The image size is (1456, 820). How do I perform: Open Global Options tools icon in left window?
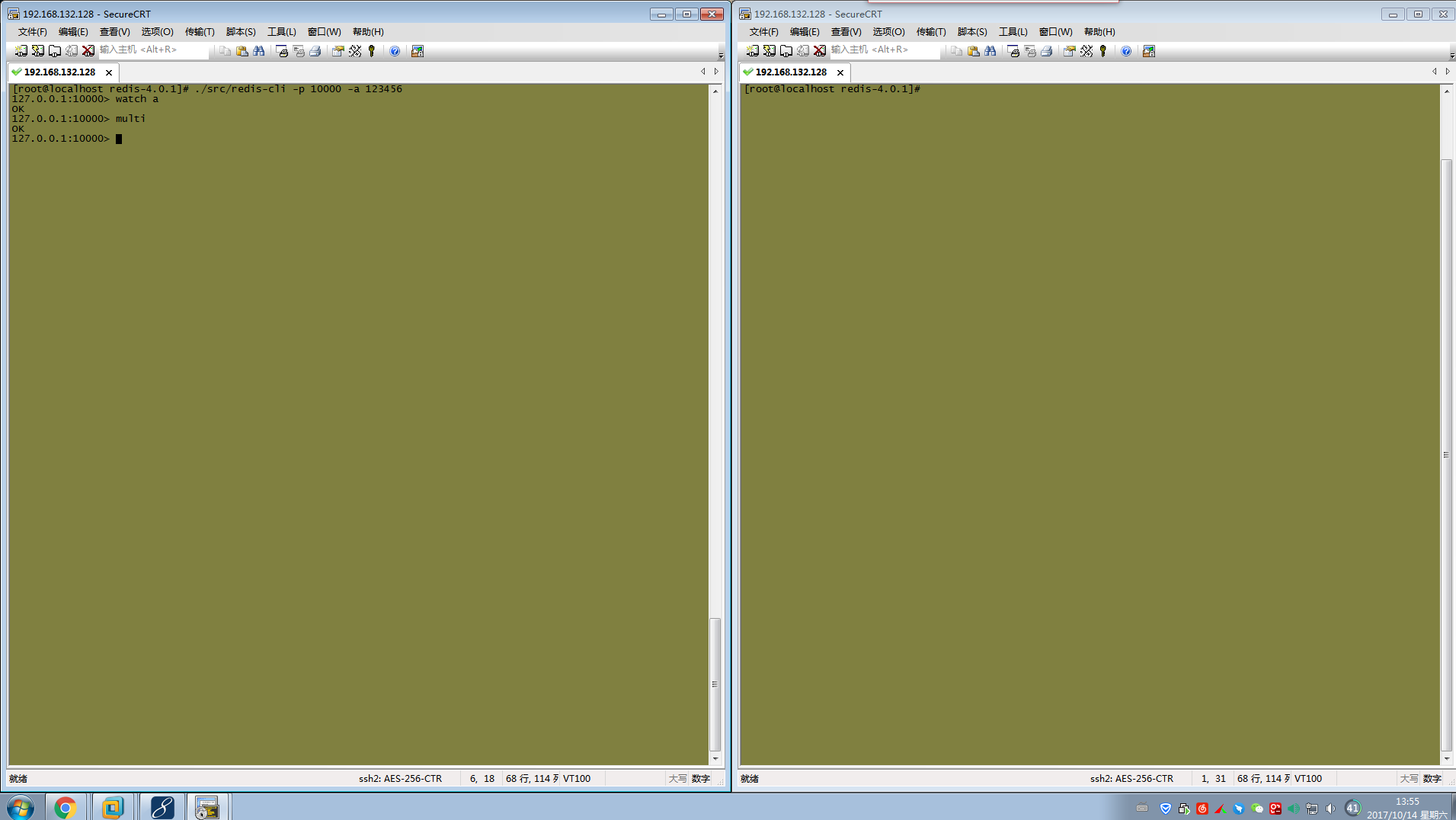(355, 51)
